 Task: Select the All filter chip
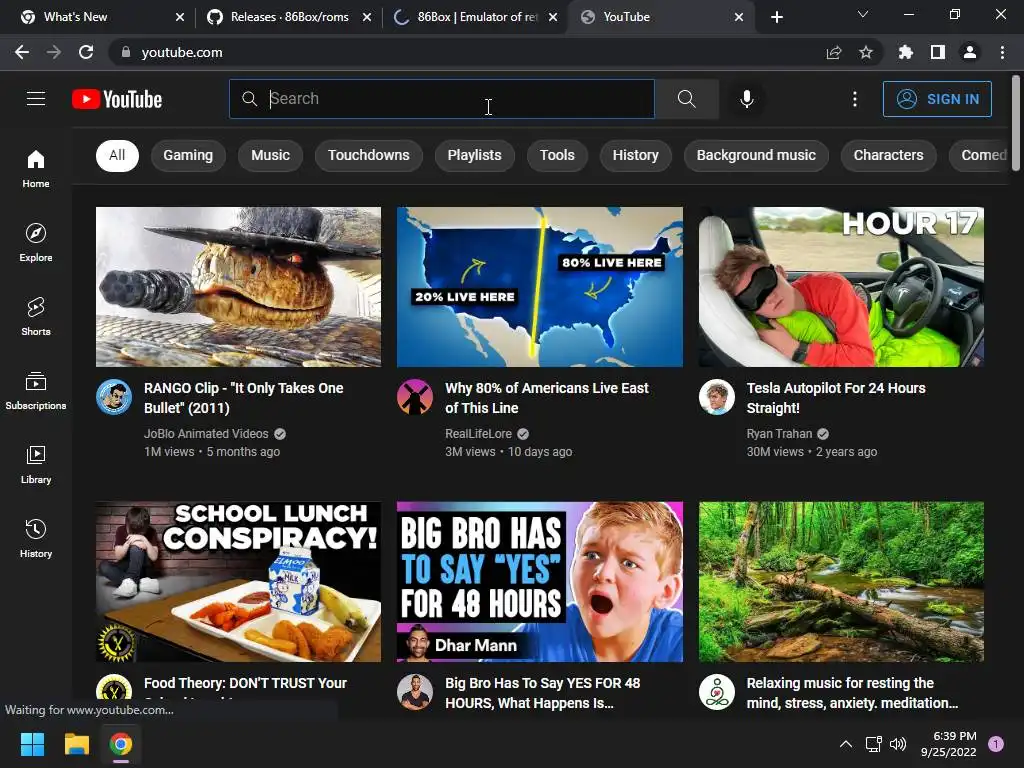tap(117, 155)
